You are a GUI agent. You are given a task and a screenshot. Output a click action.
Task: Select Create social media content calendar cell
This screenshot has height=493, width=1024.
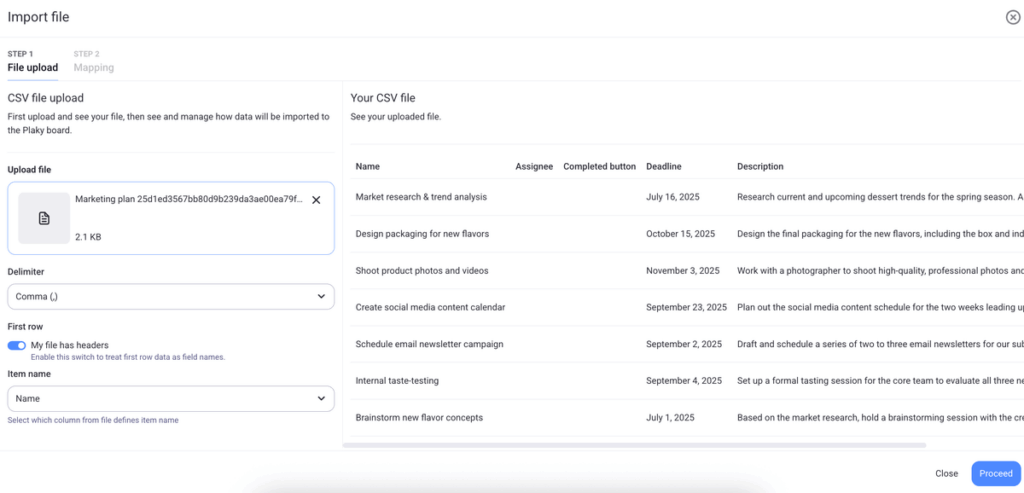pyautogui.click(x=430, y=307)
